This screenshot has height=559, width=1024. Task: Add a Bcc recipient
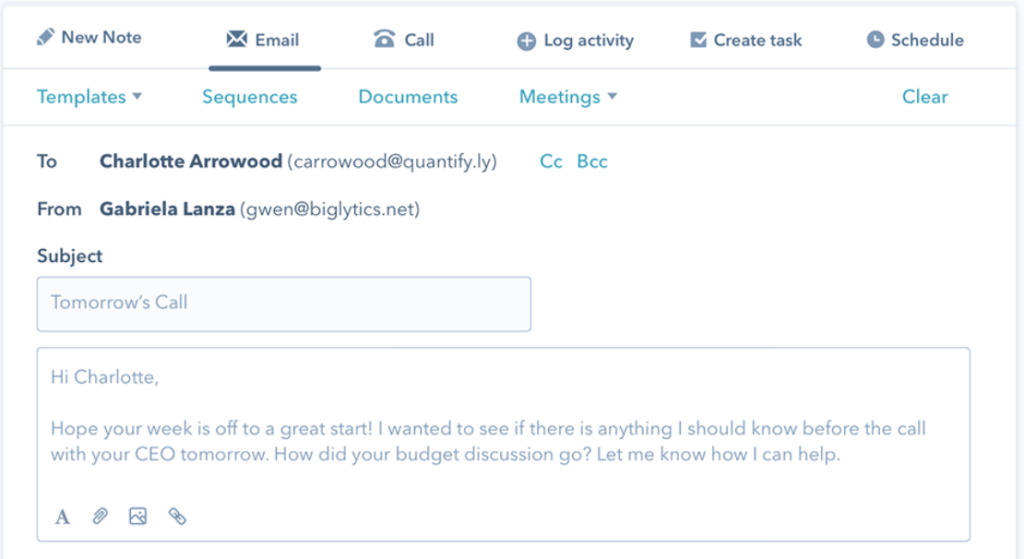(x=592, y=161)
